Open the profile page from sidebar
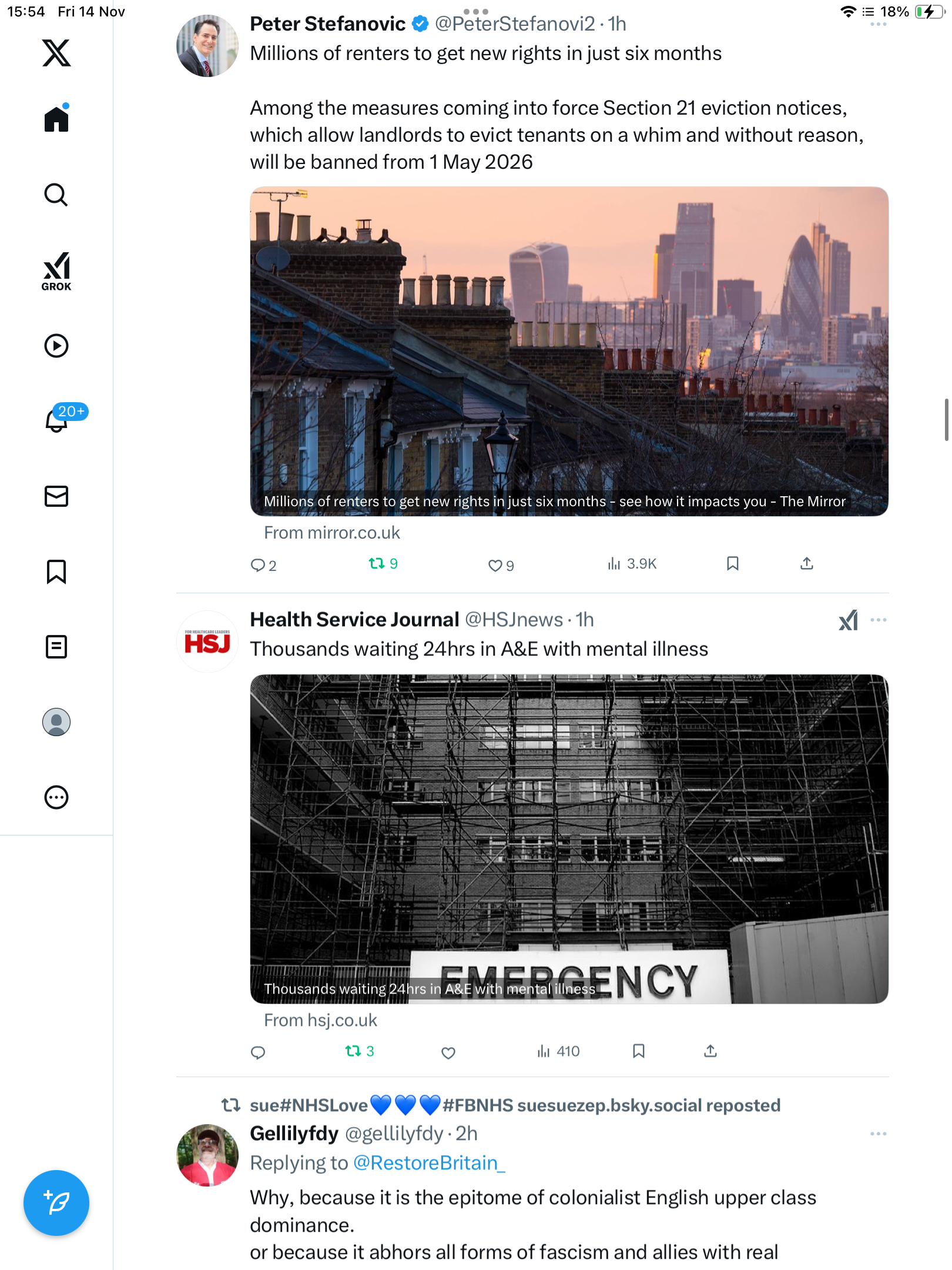This screenshot has height=1270, width=952. (x=56, y=722)
